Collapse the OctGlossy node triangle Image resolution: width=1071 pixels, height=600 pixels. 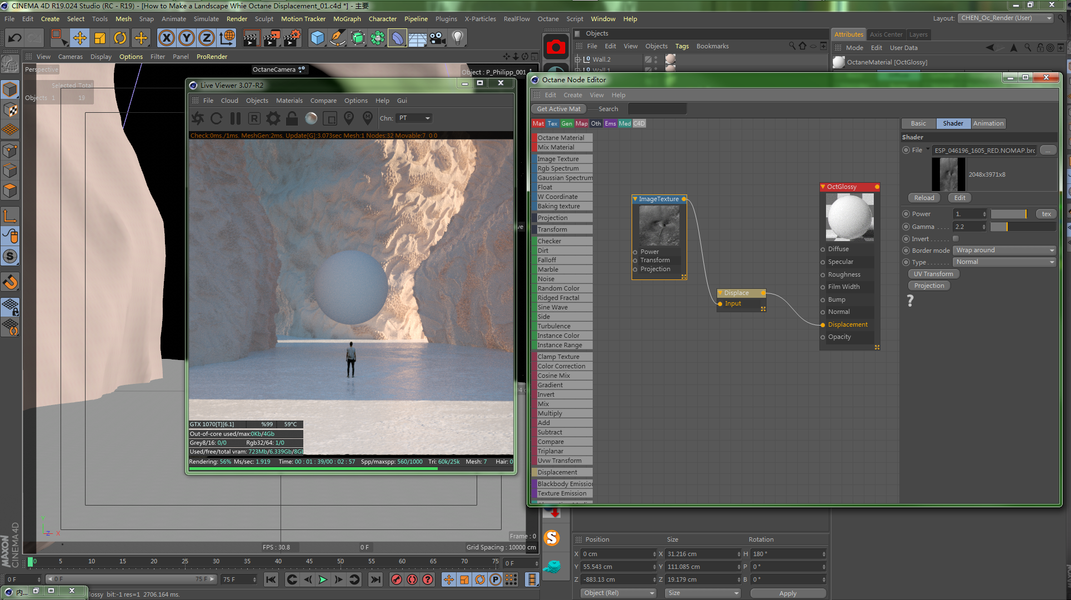tap(823, 187)
